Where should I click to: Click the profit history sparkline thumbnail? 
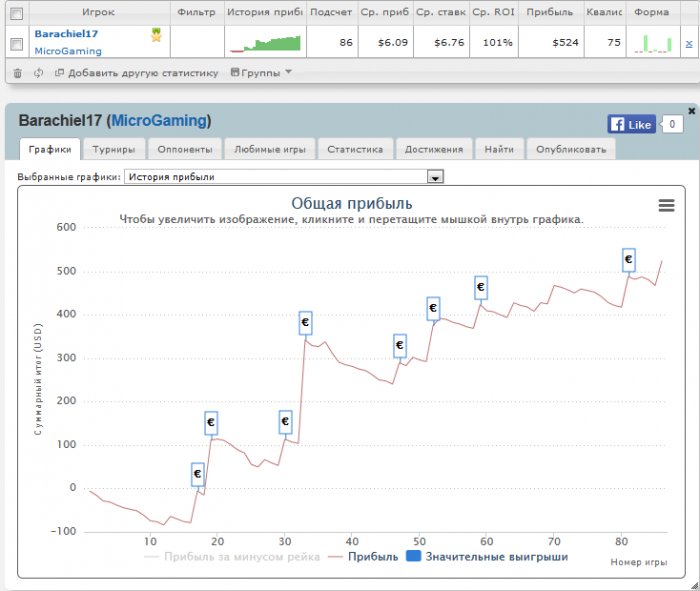click(264, 43)
